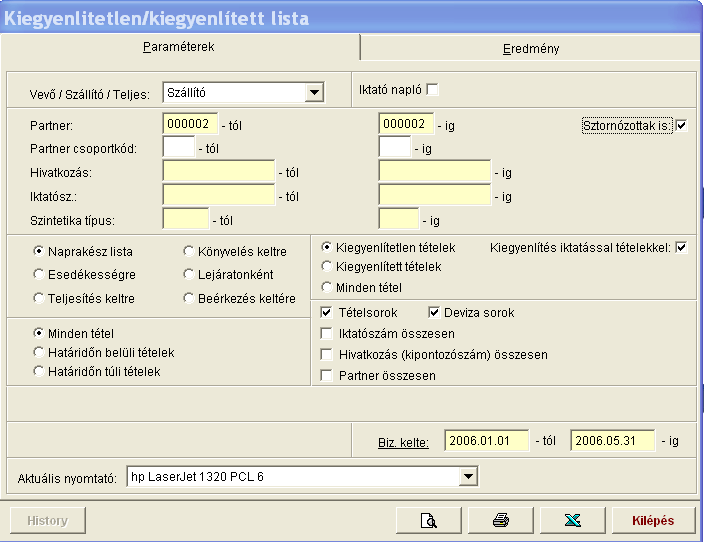Uncheck the Tételsorok checkbox
704x542 pixels.
[x=326, y=312]
